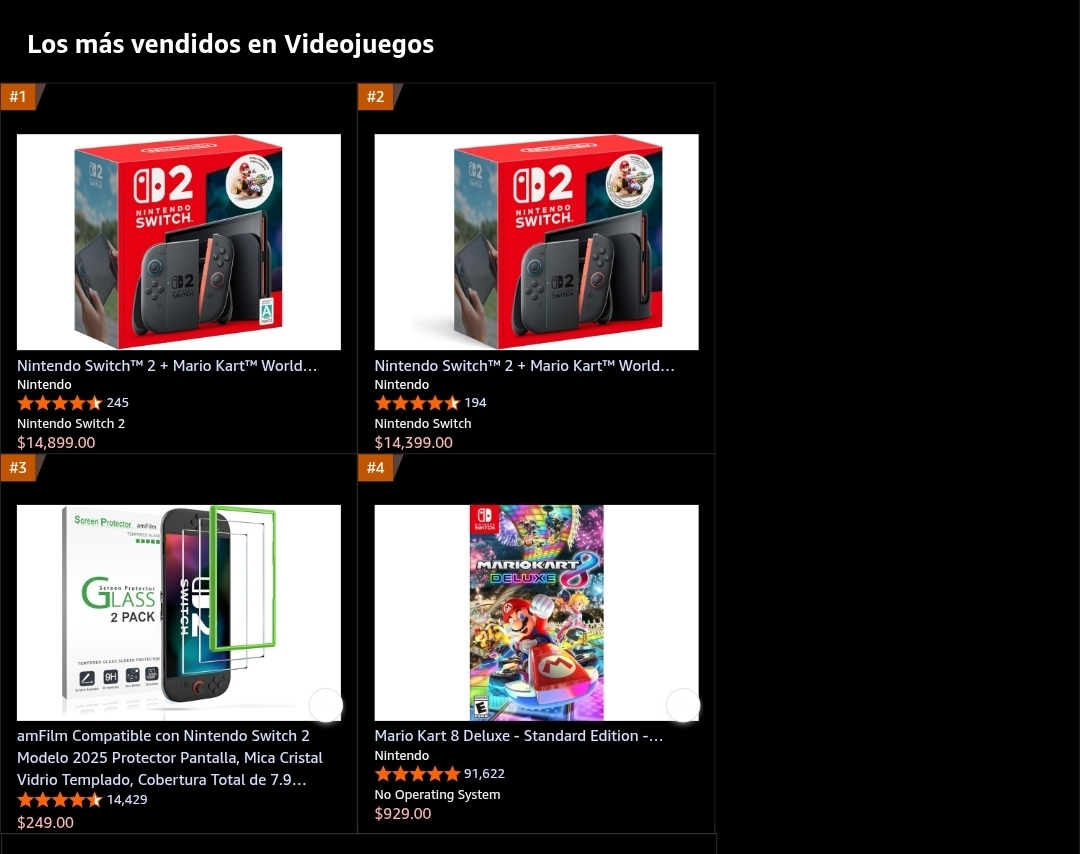Open the #1 Nintendo Switch 2 + Mario Kart World title
The width and height of the screenshot is (1080, 854).
(x=167, y=366)
